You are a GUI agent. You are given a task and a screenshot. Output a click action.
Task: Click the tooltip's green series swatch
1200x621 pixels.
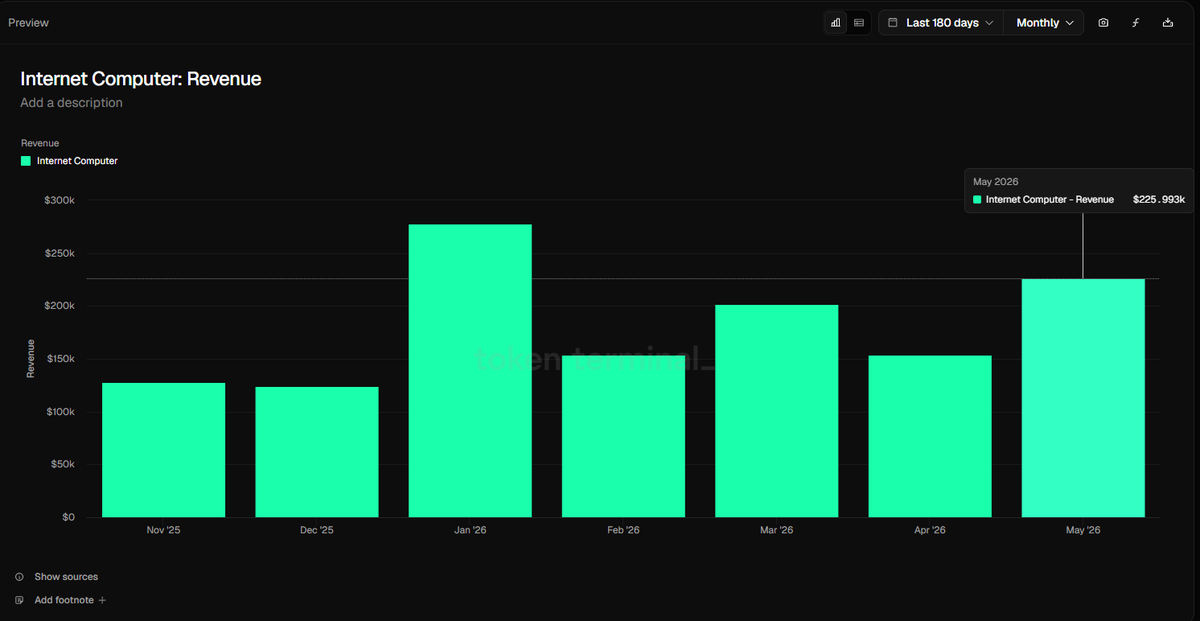[977, 200]
